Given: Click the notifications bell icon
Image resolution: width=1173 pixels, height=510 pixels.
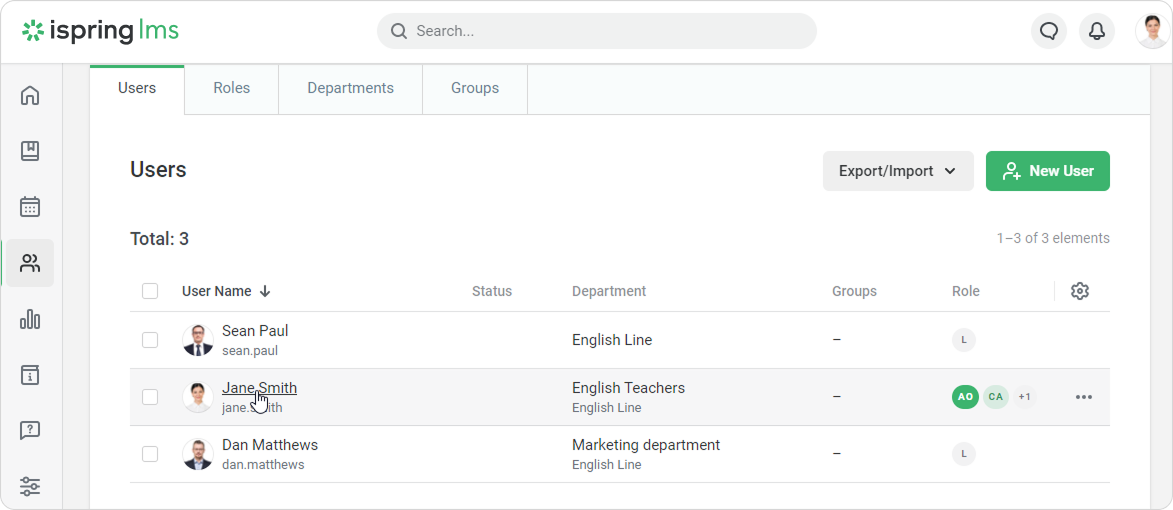Looking at the screenshot, I should 1097,31.
